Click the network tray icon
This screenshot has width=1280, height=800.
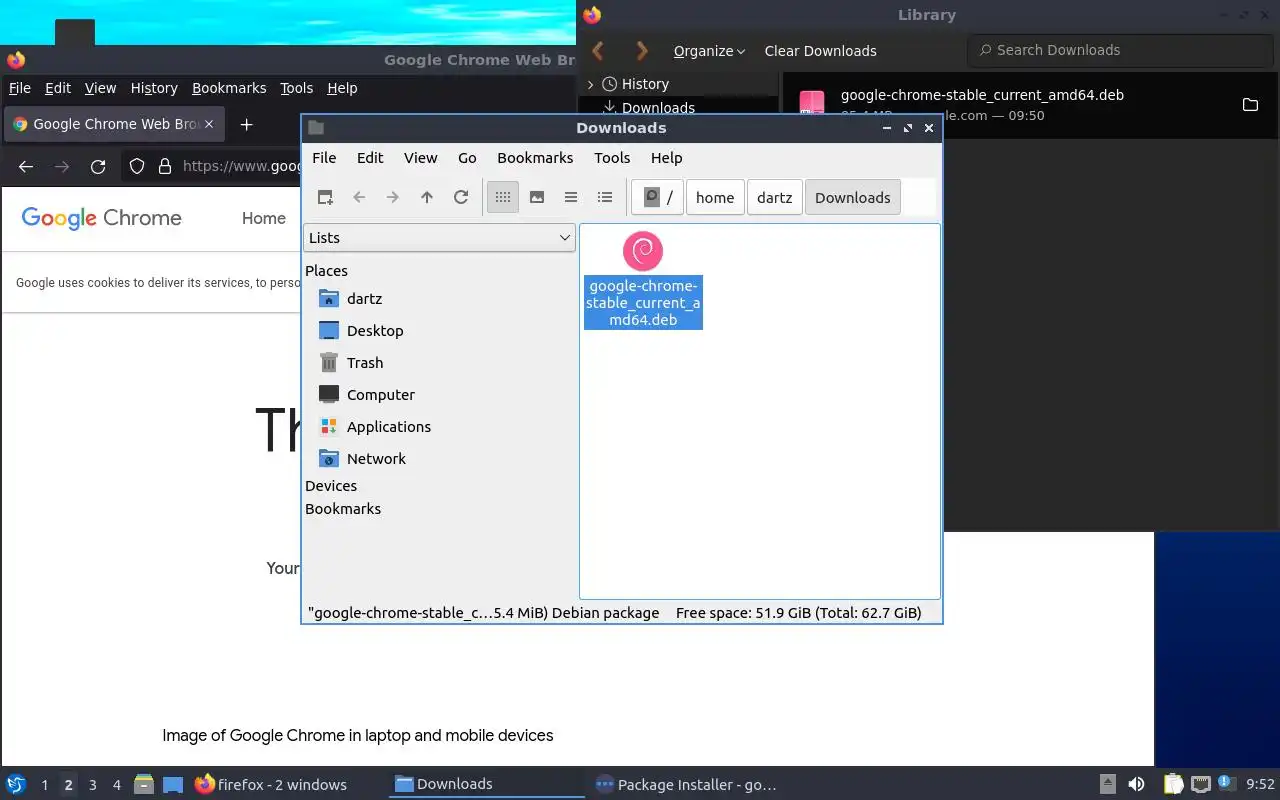[1201, 784]
